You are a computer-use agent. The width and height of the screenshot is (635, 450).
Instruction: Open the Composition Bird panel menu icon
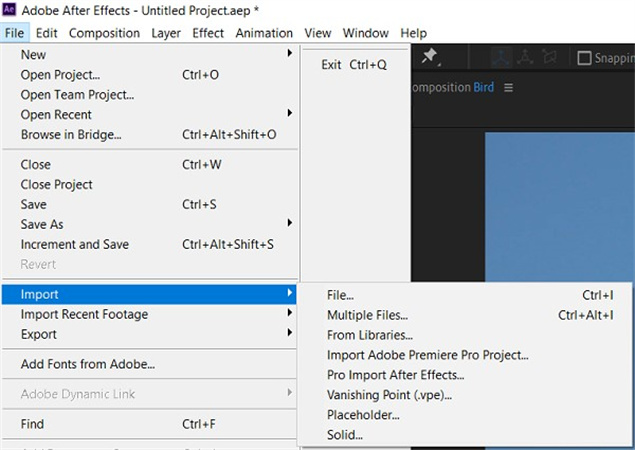[x=508, y=88]
